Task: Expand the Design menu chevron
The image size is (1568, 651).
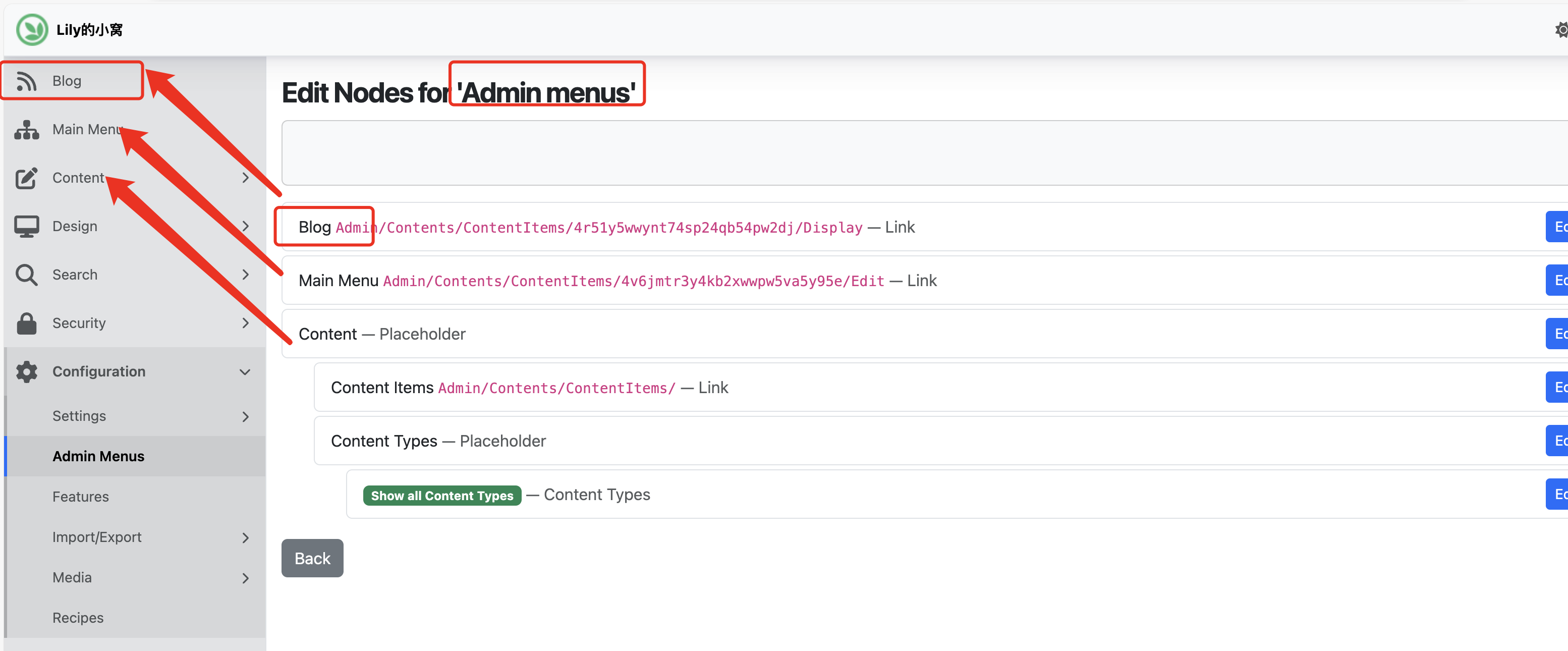Action: click(245, 227)
